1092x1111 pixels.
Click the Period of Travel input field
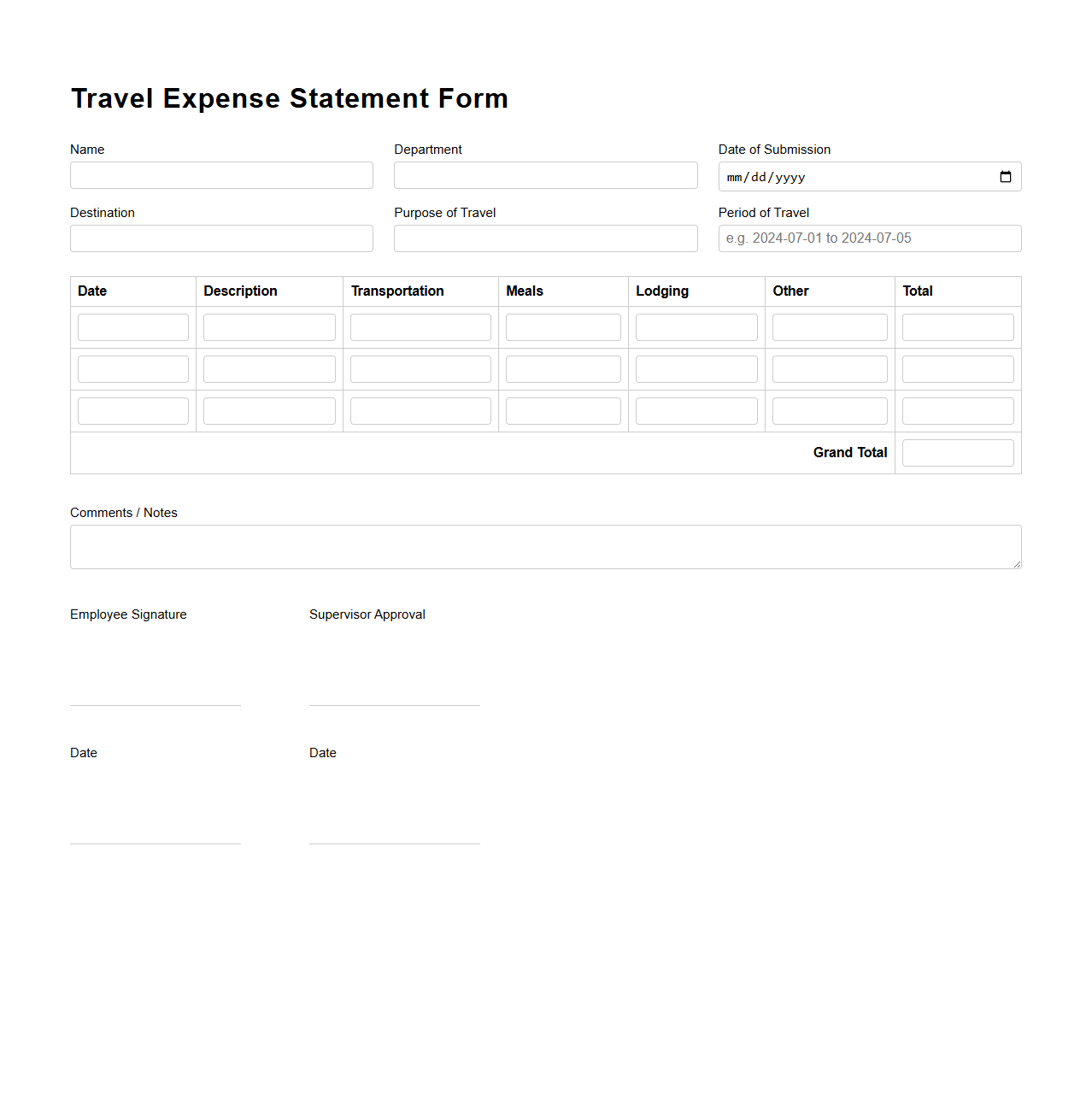tap(869, 238)
